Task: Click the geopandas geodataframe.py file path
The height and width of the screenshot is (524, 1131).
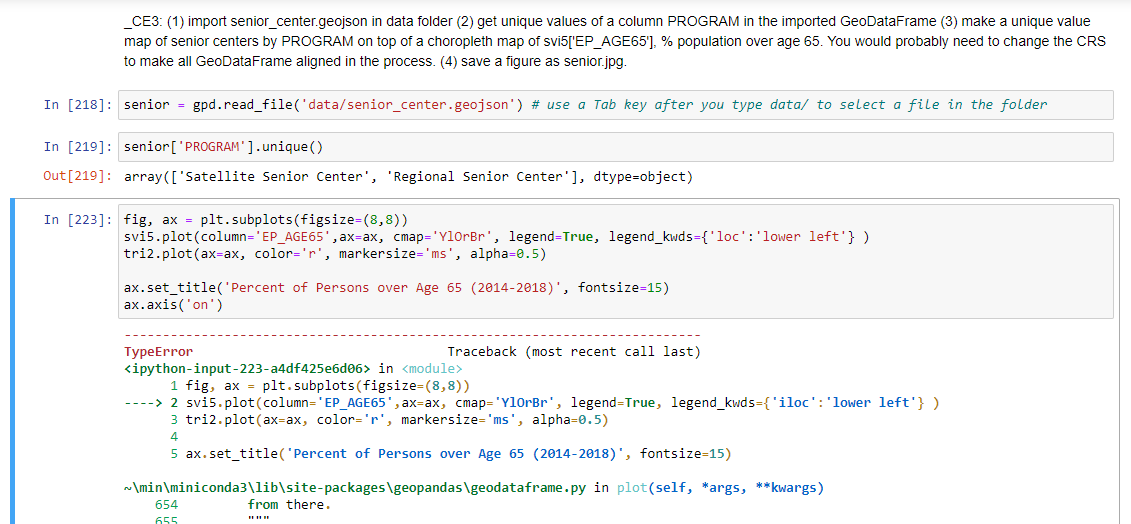Action: click(355, 488)
